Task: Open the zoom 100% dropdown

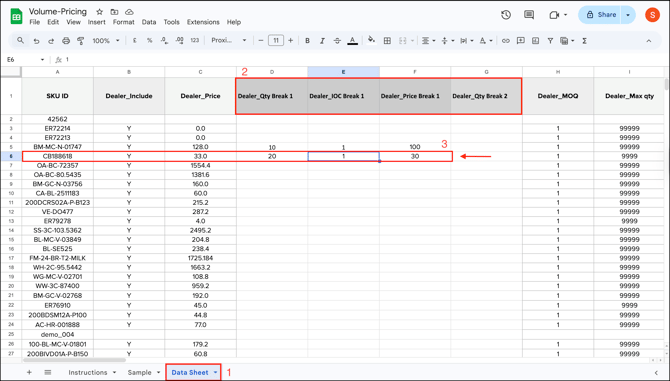Action: [106, 41]
